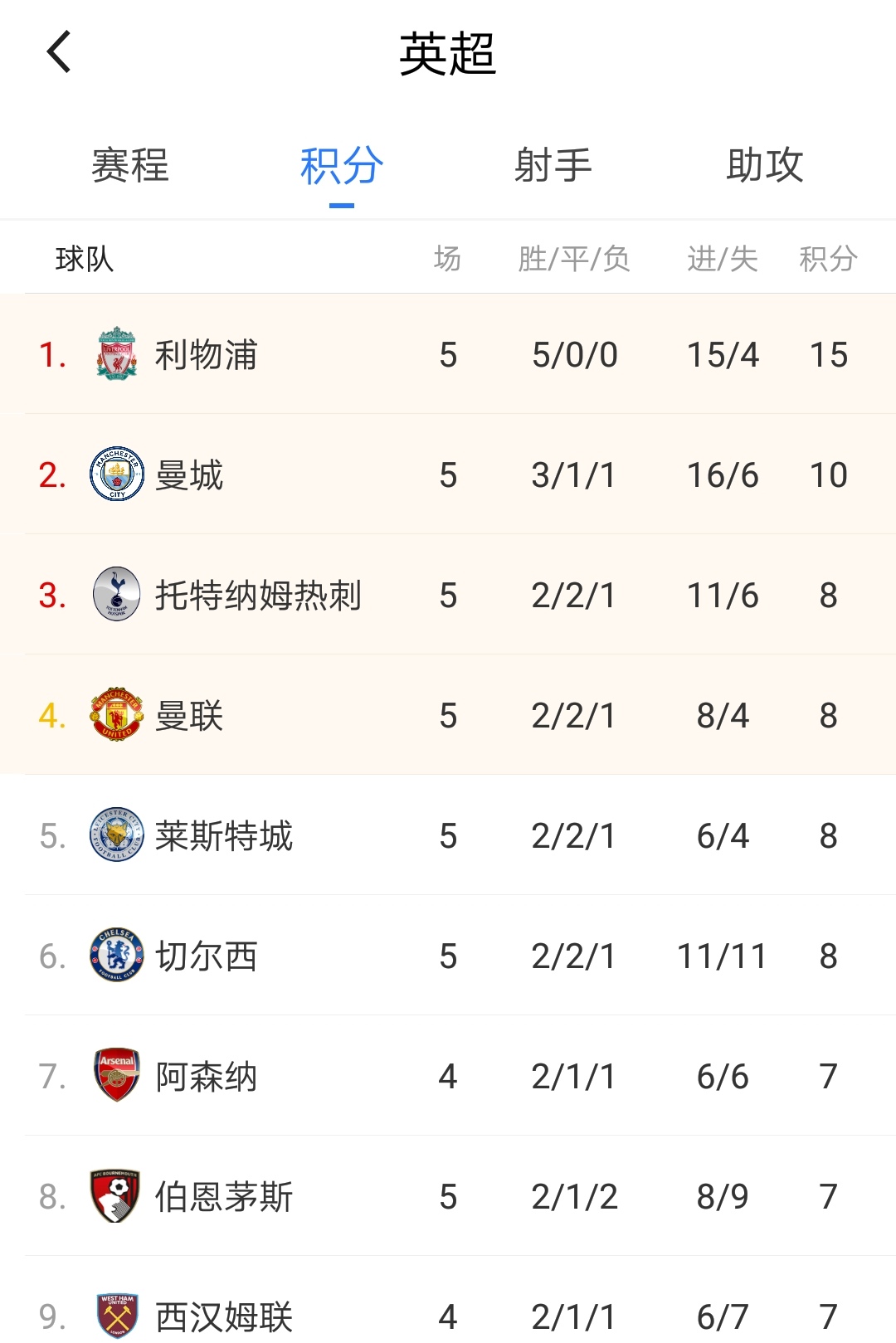Tap the Arsenal club crest
The width and height of the screenshot is (896, 1343).
coord(117,1075)
